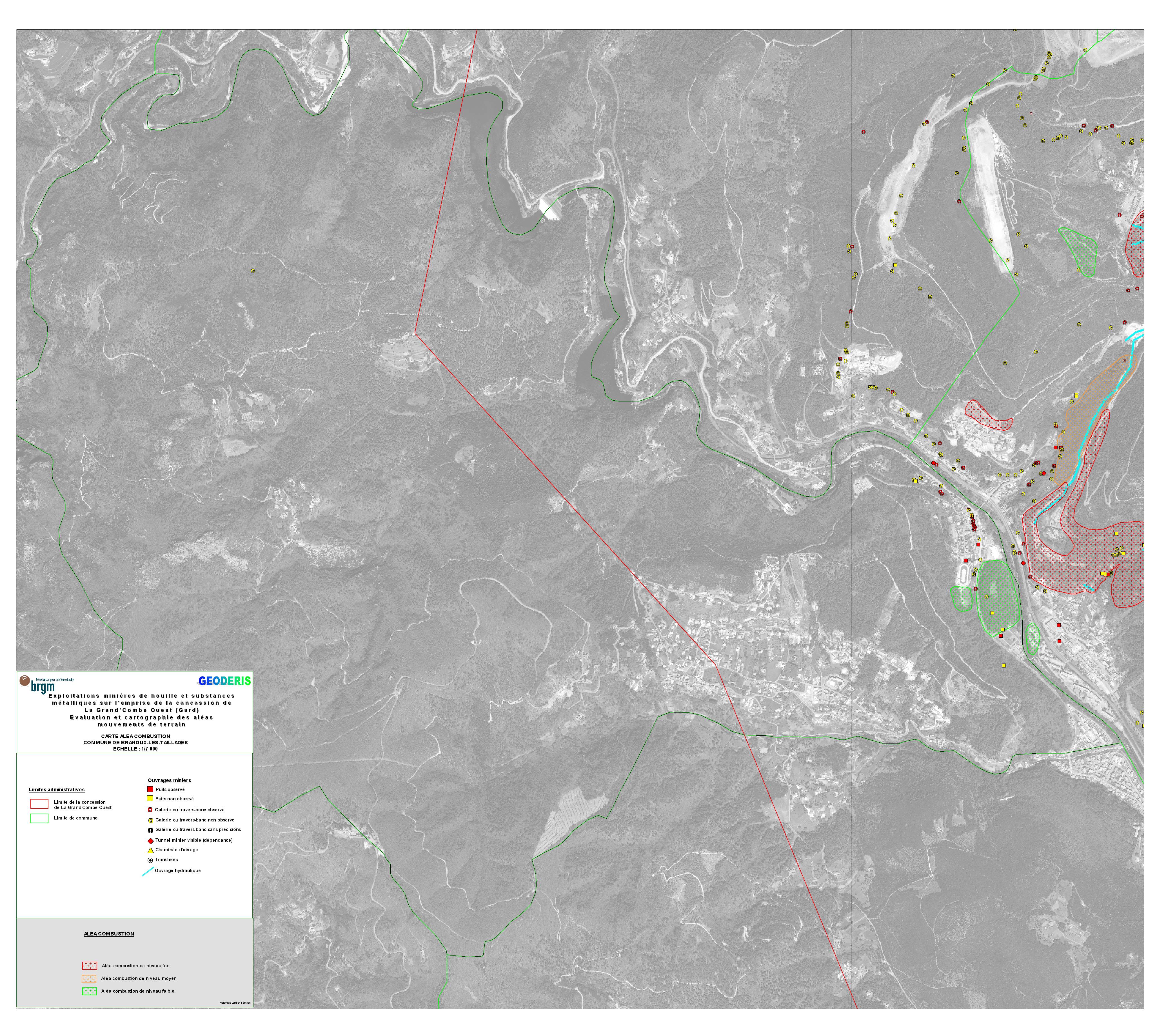Screen dimensions: 1166x1036
Task: Click the yellow 'Puits non observé' square symbol
Action: point(150,798)
